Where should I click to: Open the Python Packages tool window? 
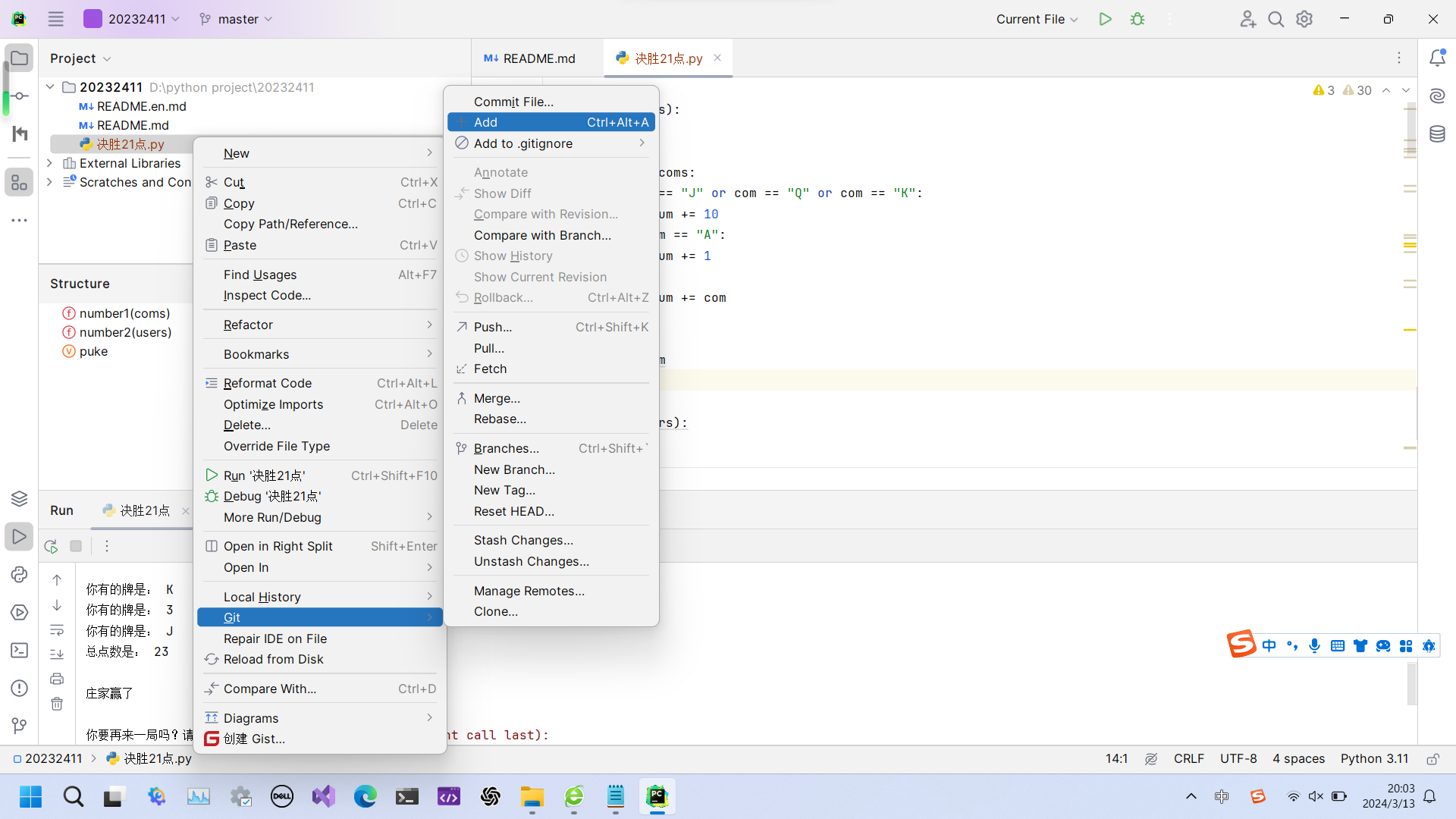(20, 498)
